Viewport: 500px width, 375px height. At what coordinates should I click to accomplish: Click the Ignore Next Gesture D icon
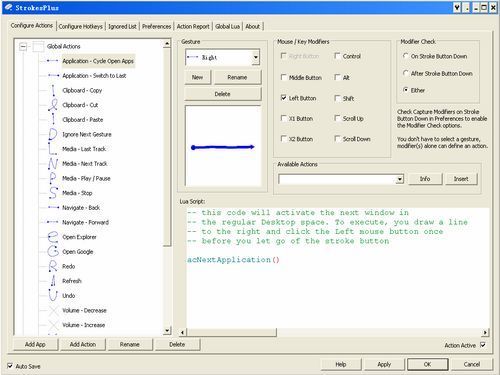tap(53, 134)
